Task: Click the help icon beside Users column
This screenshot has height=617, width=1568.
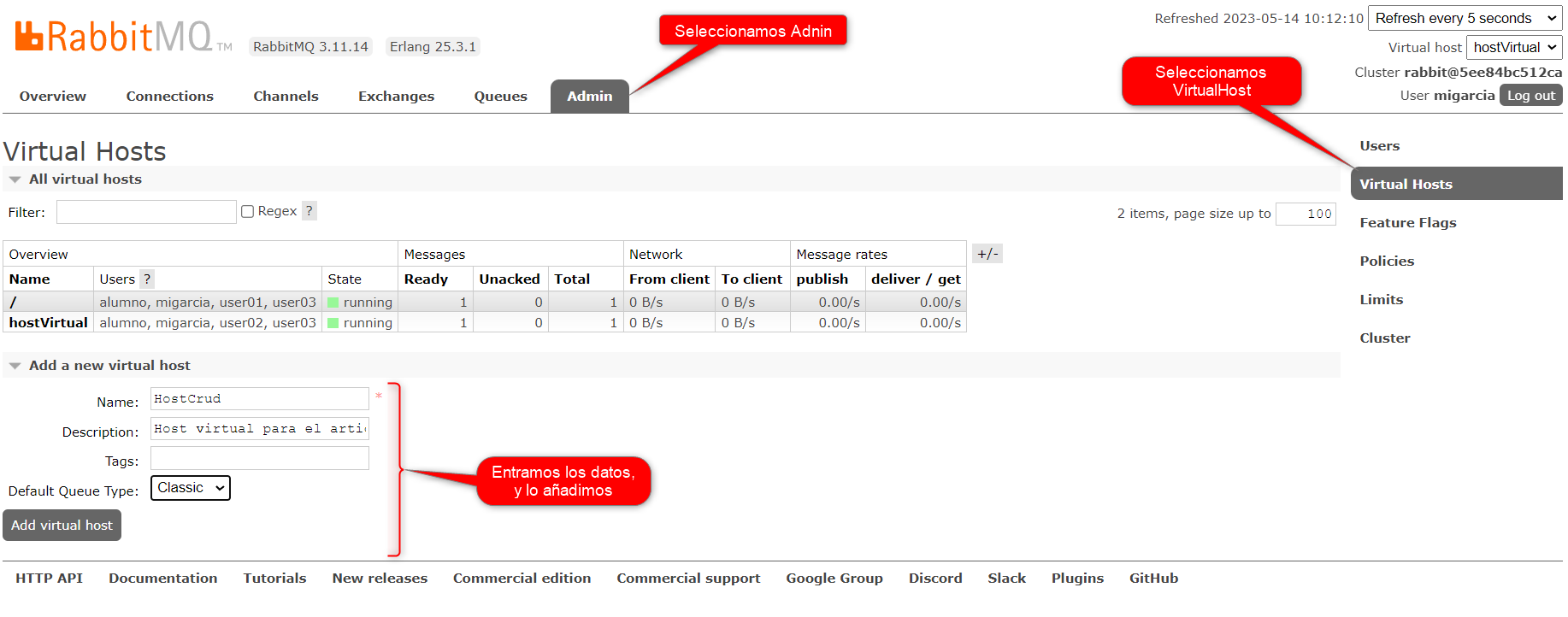Action: click(147, 279)
